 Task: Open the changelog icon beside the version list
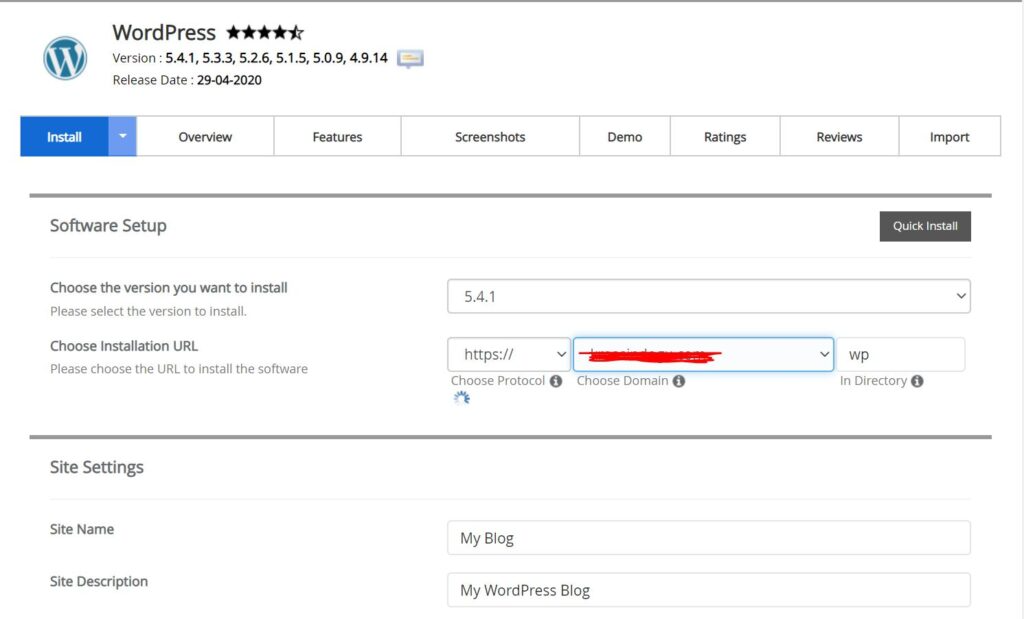pyautogui.click(x=410, y=59)
